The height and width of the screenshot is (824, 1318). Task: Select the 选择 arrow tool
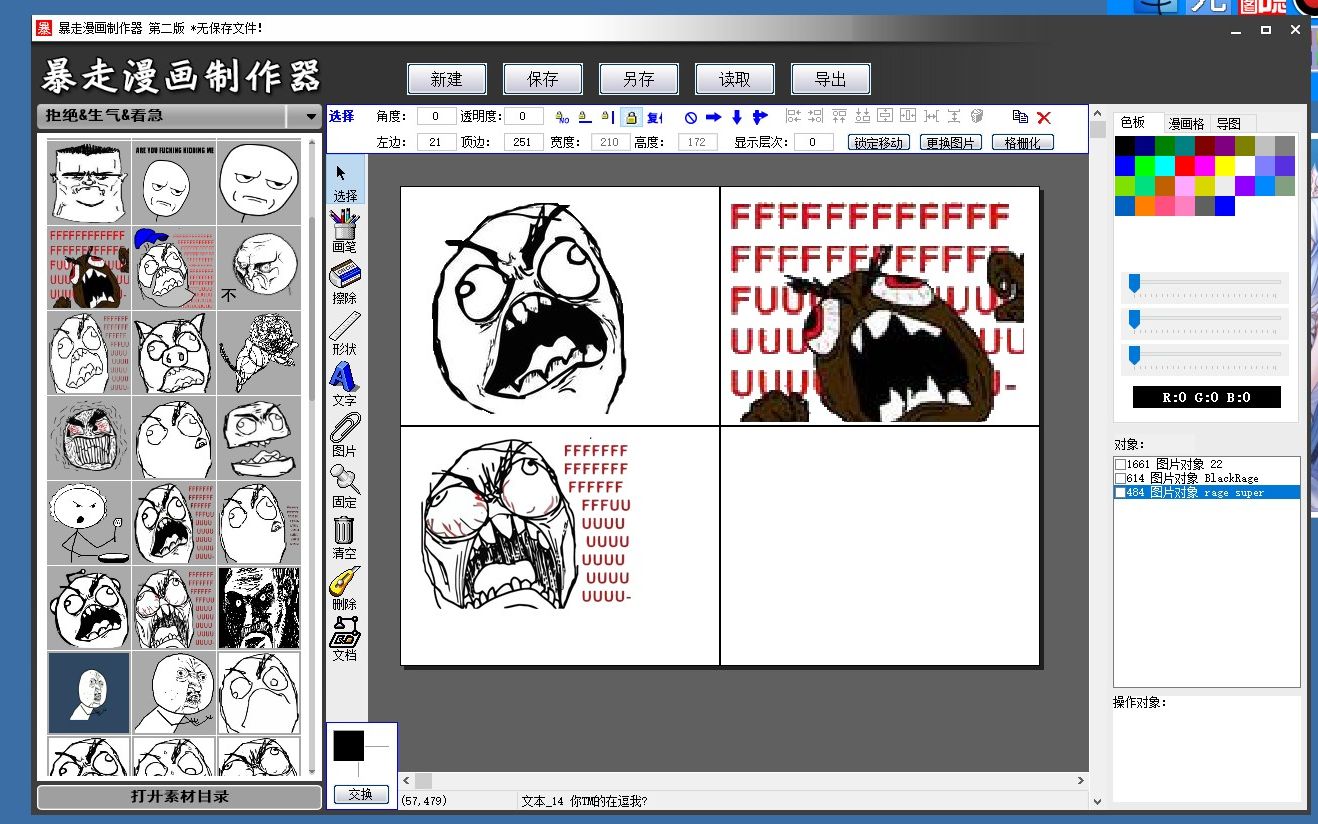[x=345, y=181]
